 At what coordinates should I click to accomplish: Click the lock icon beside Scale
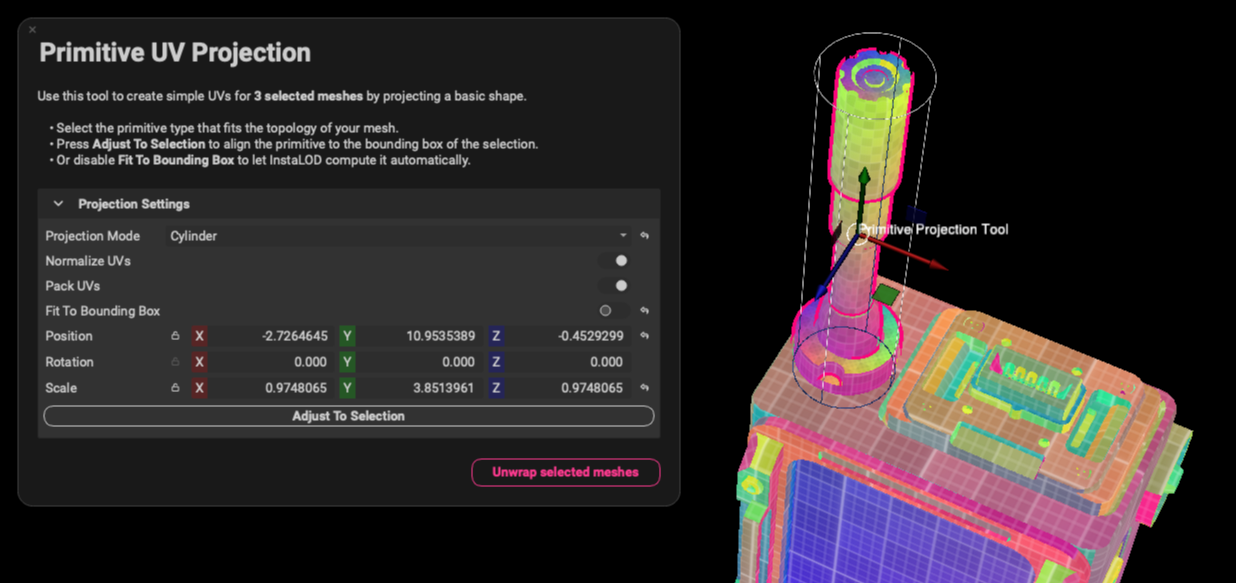[x=173, y=387]
